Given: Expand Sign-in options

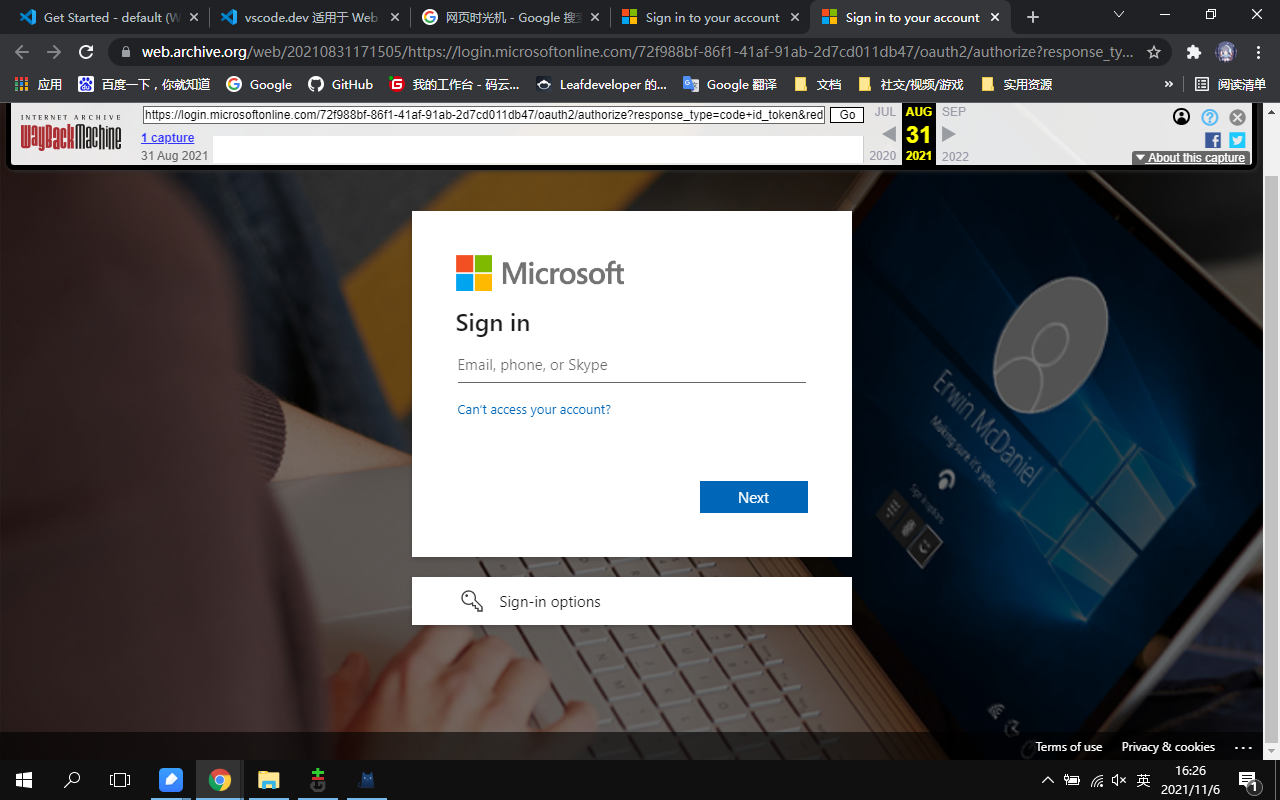Looking at the screenshot, I should [x=631, y=601].
